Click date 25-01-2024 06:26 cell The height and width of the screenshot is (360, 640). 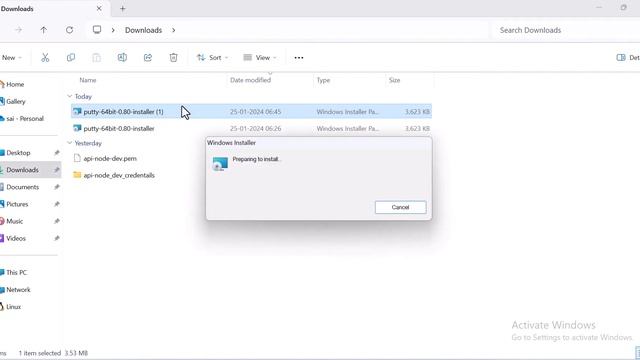[x=256, y=128]
